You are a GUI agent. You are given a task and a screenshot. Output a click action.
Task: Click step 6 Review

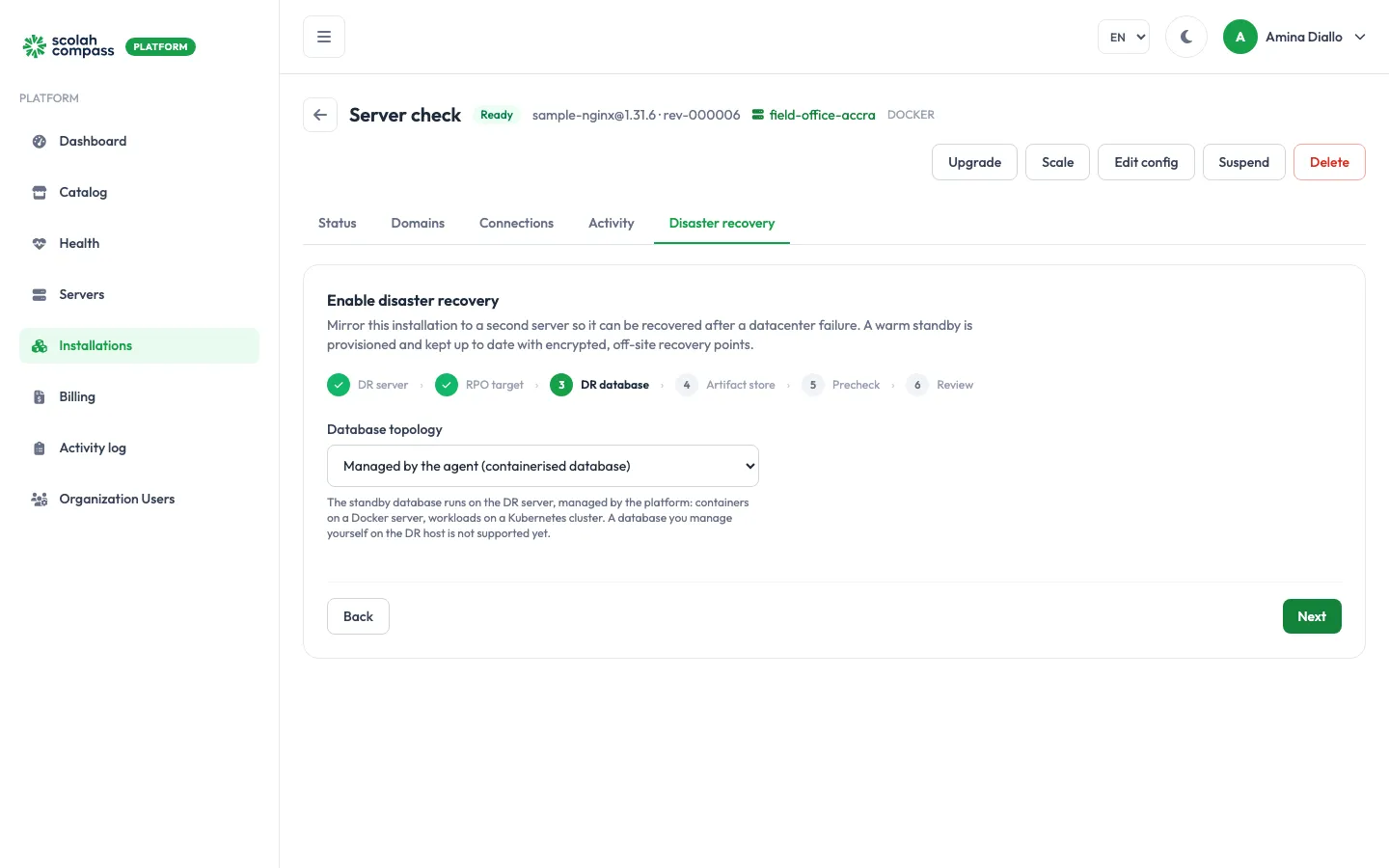point(940,385)
